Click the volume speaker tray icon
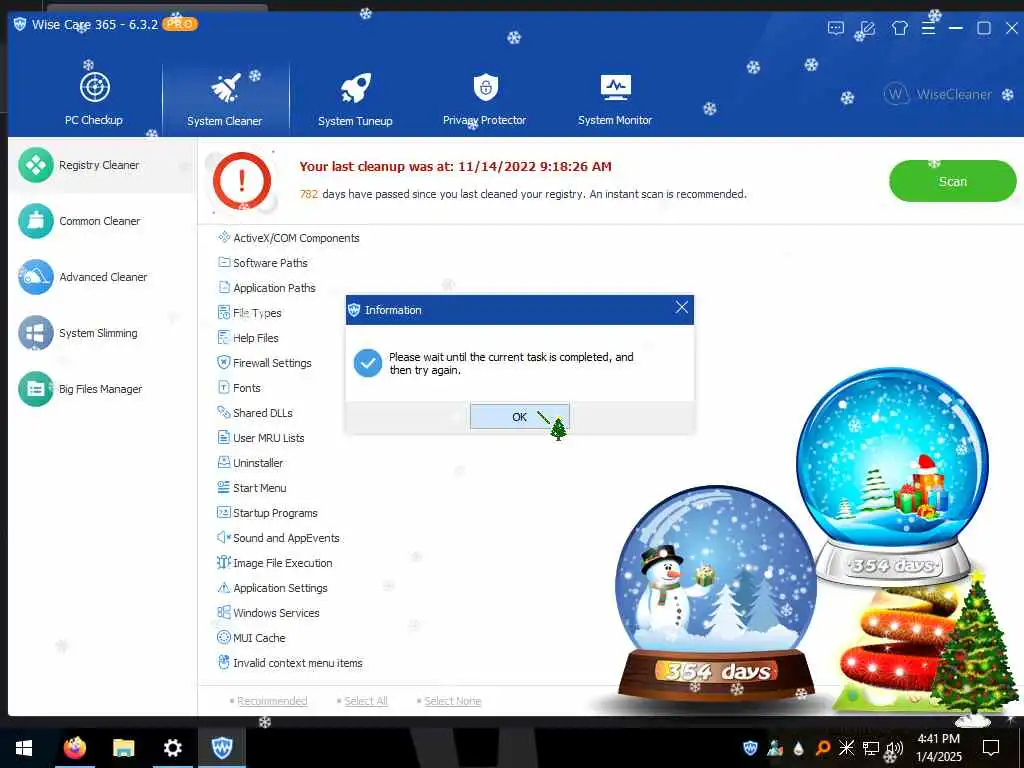 coord(894,748)
